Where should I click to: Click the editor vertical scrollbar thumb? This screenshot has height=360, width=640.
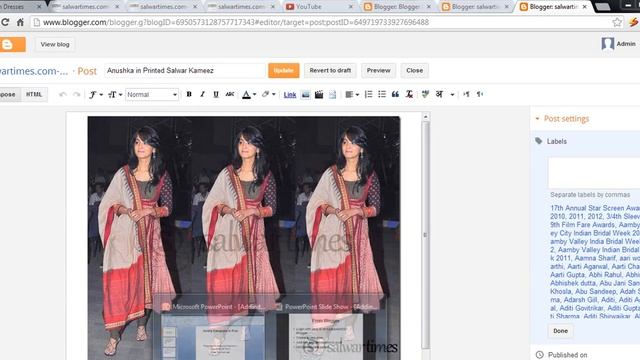click(x=425, y=235)
